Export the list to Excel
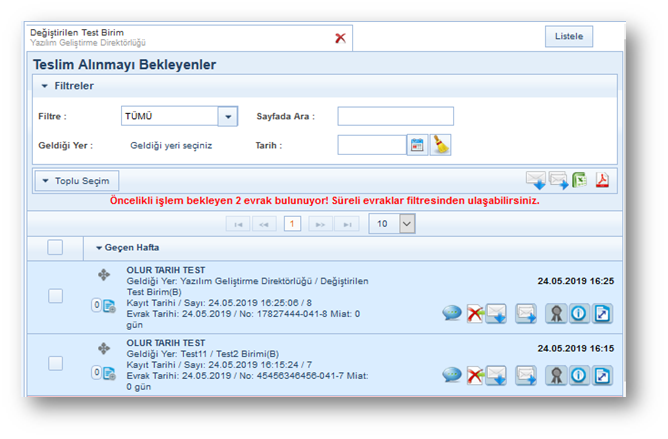The image size is (668, 439). (x=580, y=180)
